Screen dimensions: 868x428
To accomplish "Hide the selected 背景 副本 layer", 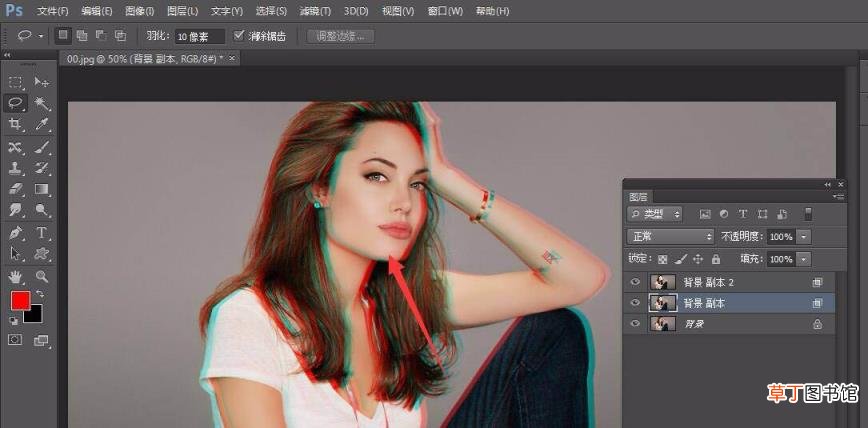I will tap(635, 303).
